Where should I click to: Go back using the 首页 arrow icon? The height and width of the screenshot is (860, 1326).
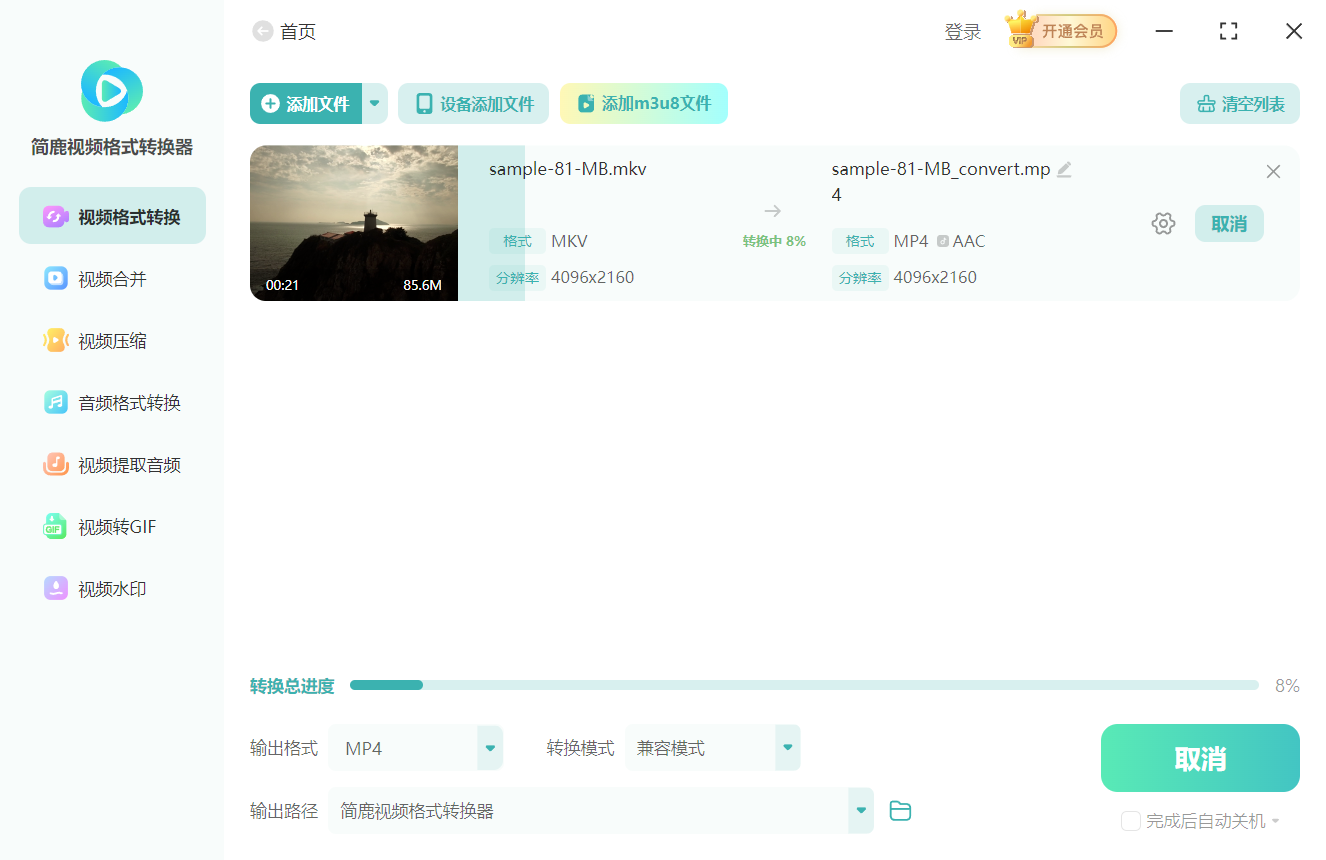[263, 32]
